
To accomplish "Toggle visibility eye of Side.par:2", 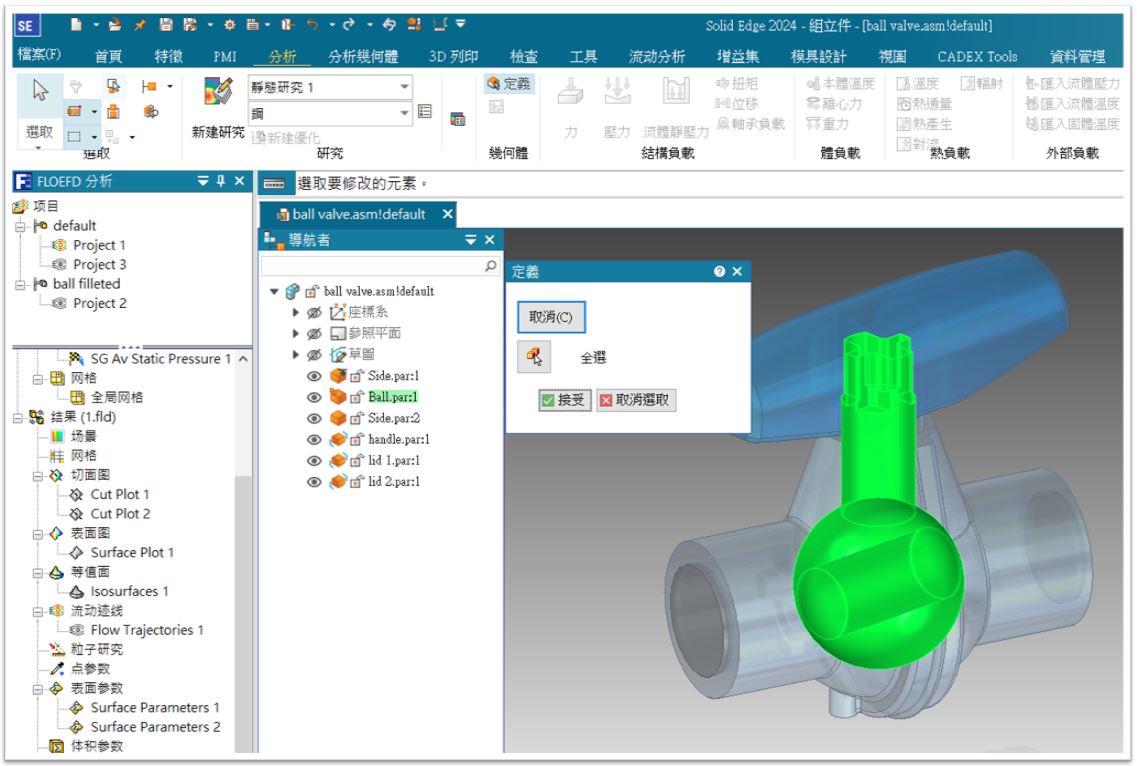I will (x=314, y=418).
